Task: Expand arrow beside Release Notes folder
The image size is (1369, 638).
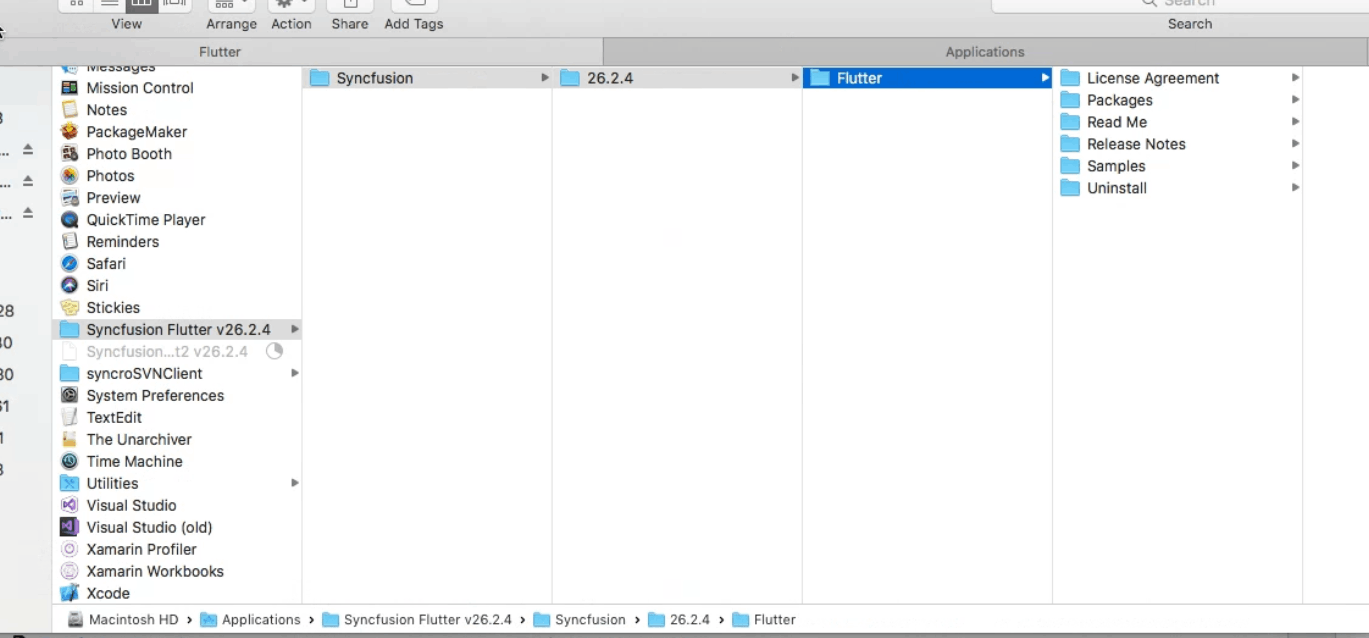Action: point(1295,144)
